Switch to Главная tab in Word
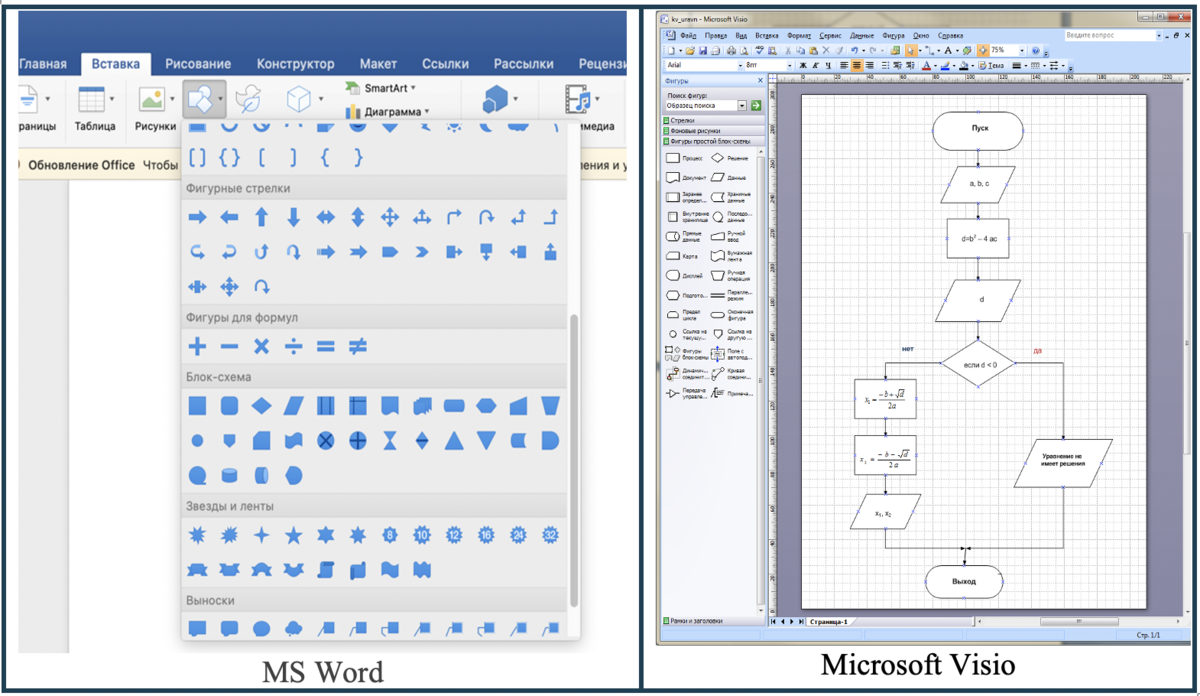Image resolution: width=1200 pixels, height=696 pixels. click(x=43, y=64)
